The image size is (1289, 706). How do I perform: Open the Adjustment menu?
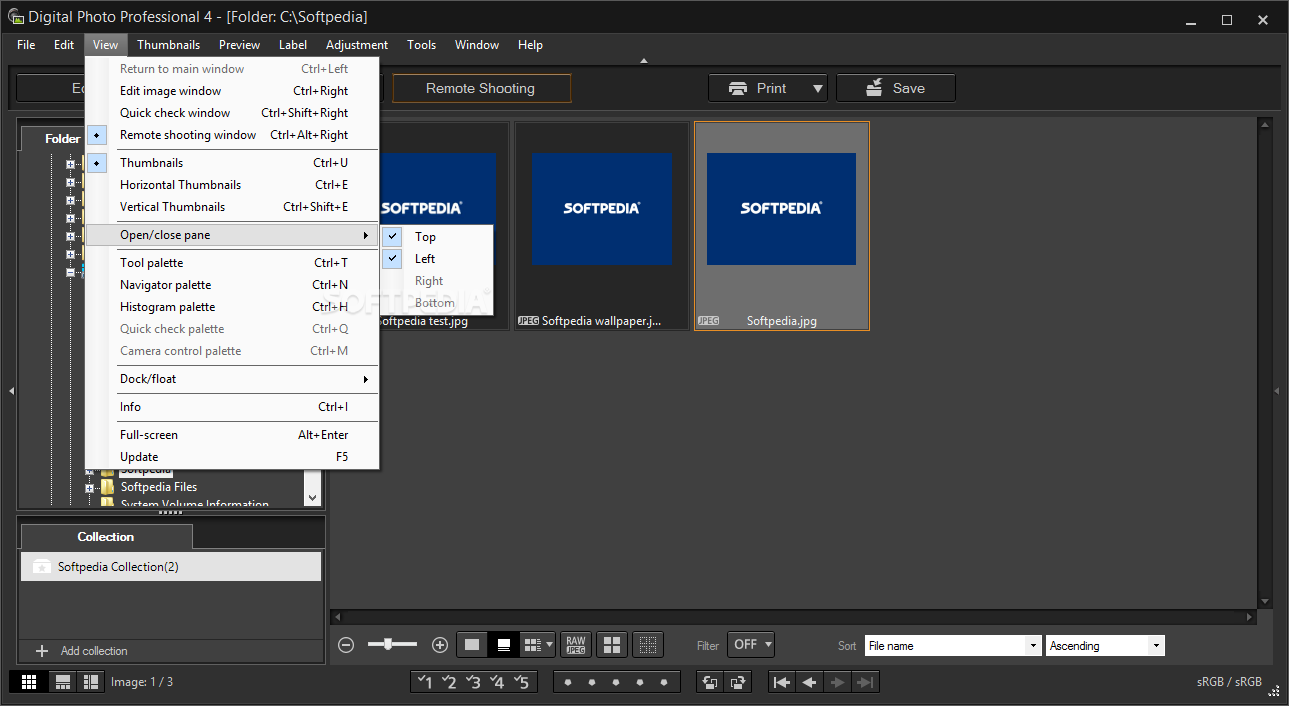[x=357, y=45]
